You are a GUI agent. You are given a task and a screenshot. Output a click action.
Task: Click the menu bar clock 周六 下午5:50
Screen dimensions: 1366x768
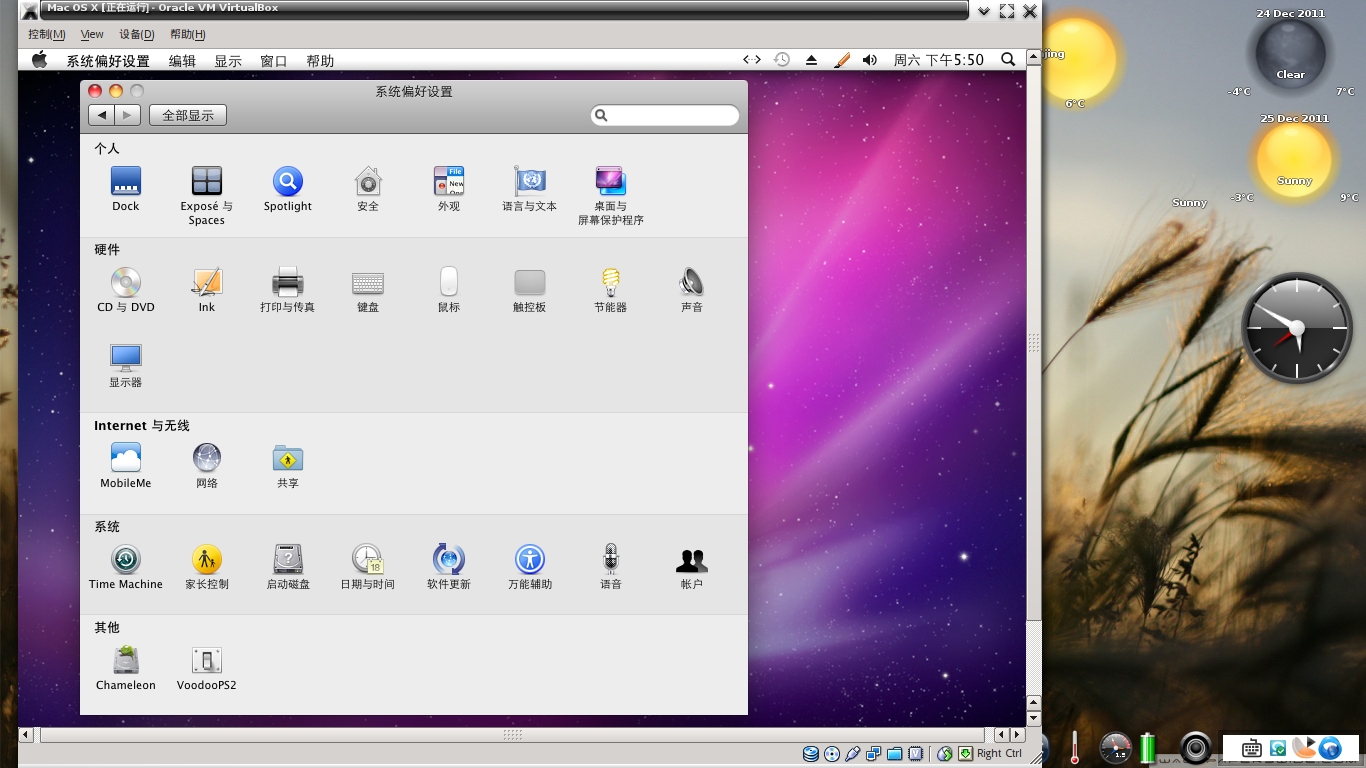[939, 60]
